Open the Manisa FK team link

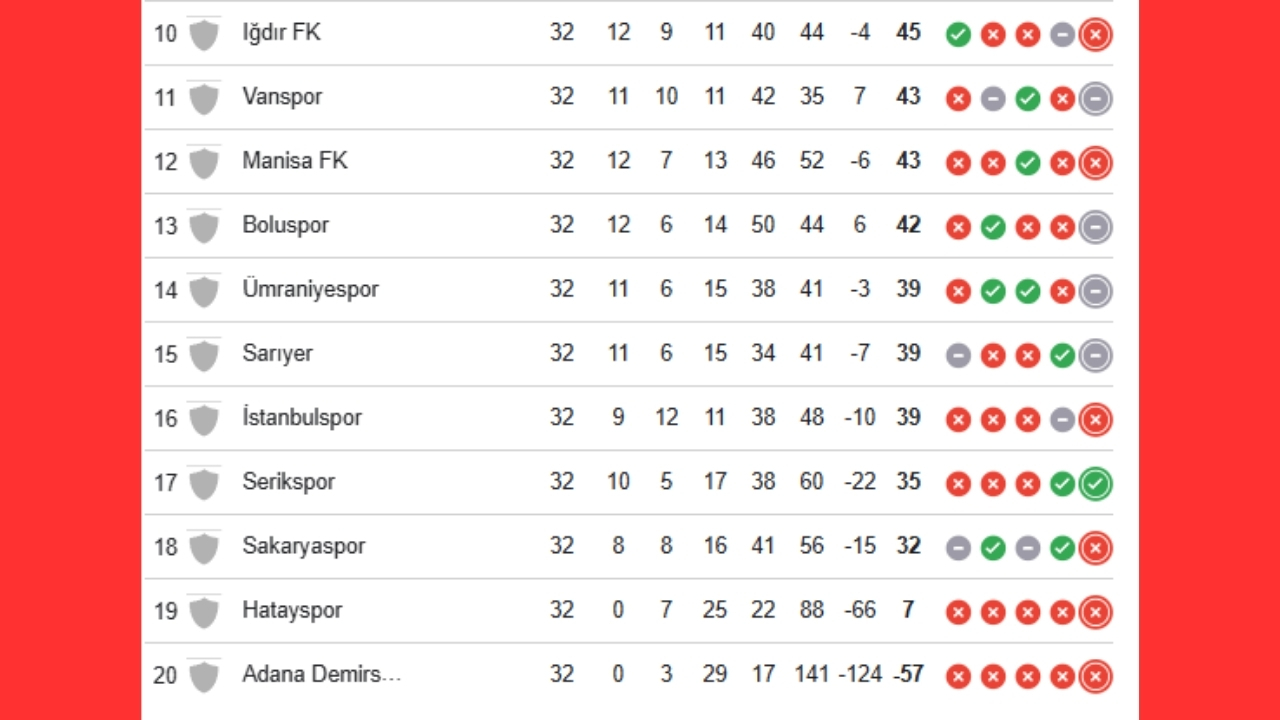[x=295, y=161]
